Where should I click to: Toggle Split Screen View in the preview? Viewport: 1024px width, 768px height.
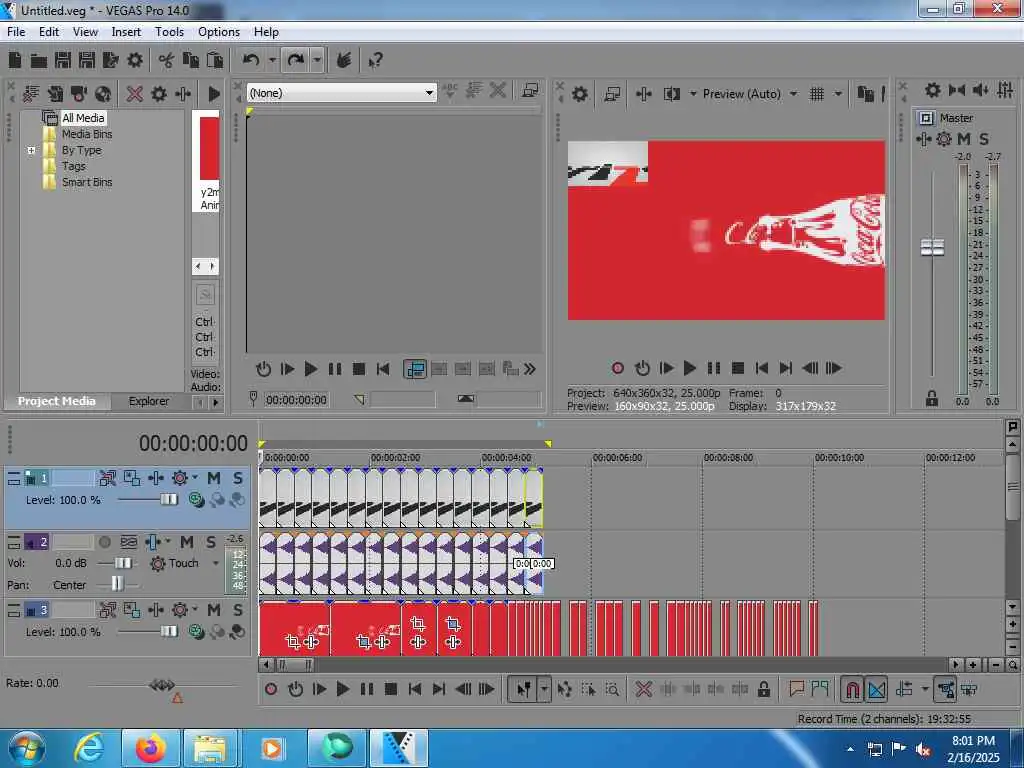coord(671,94)
